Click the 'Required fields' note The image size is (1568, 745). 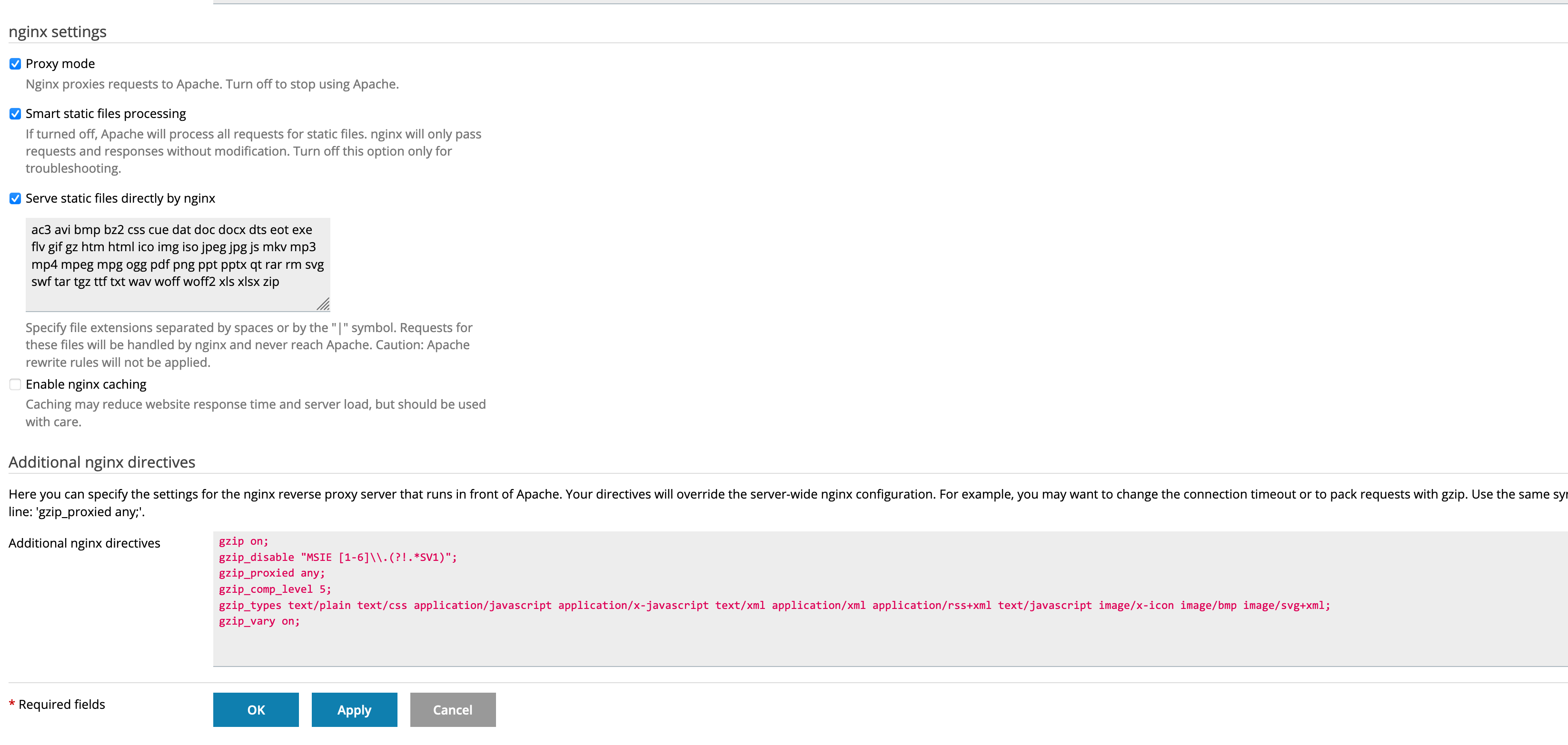pyautogui.click(x=61, y=704)
